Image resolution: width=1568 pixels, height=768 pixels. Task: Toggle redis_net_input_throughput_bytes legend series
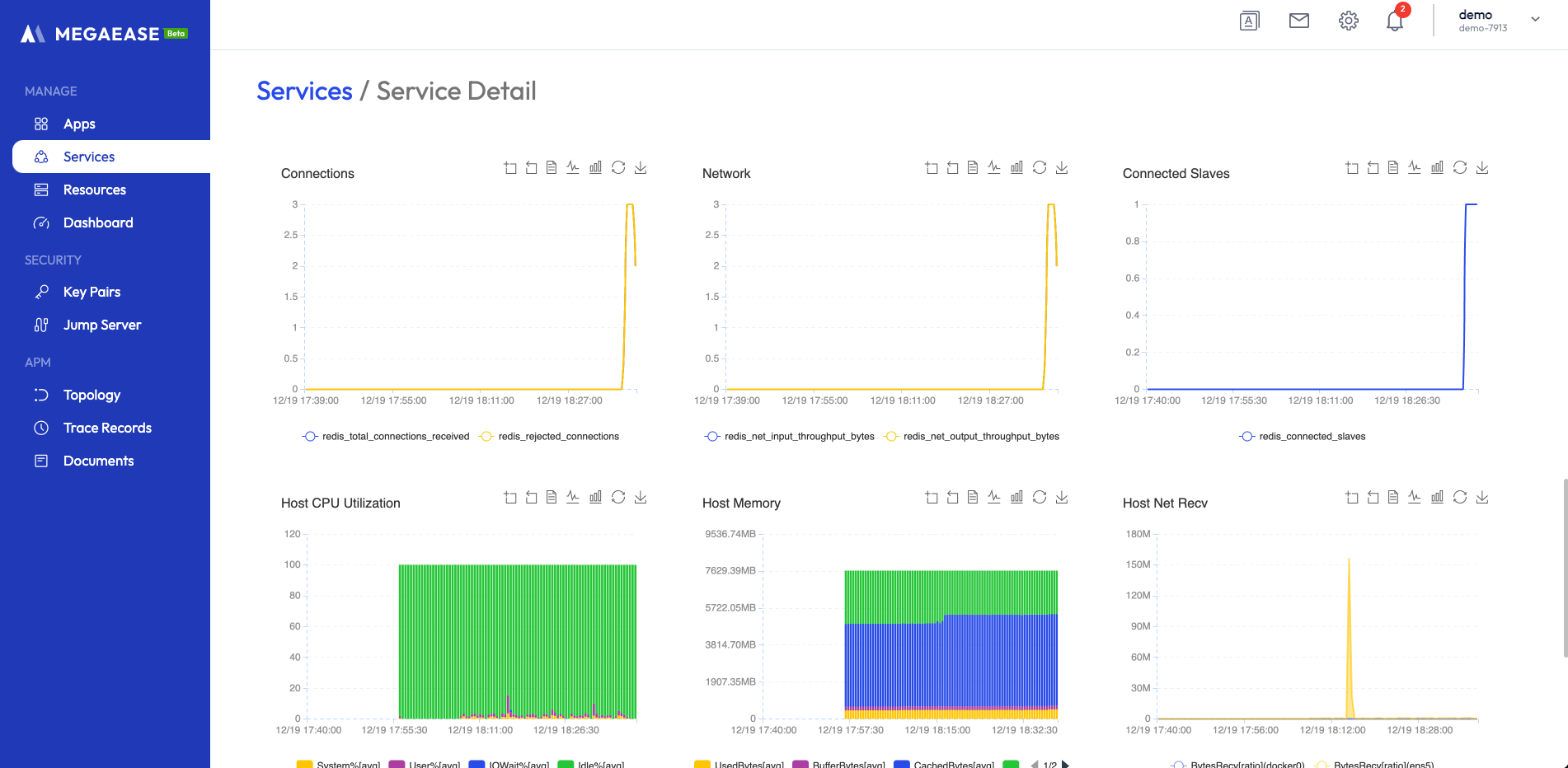790,437
